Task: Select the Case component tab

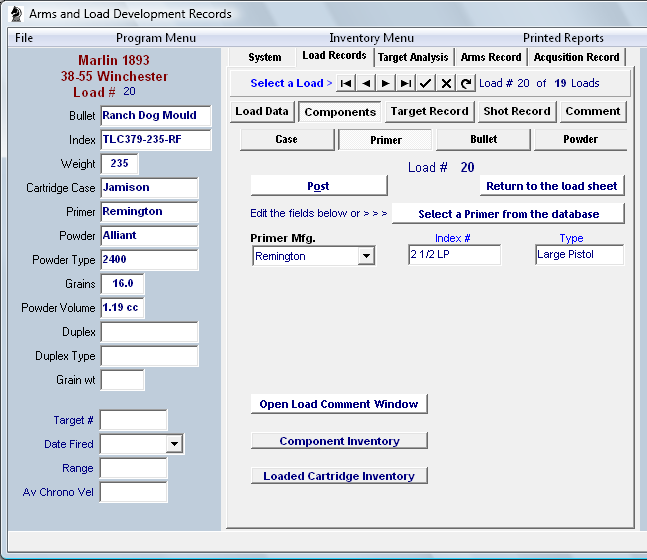Action: click(287, 139)
